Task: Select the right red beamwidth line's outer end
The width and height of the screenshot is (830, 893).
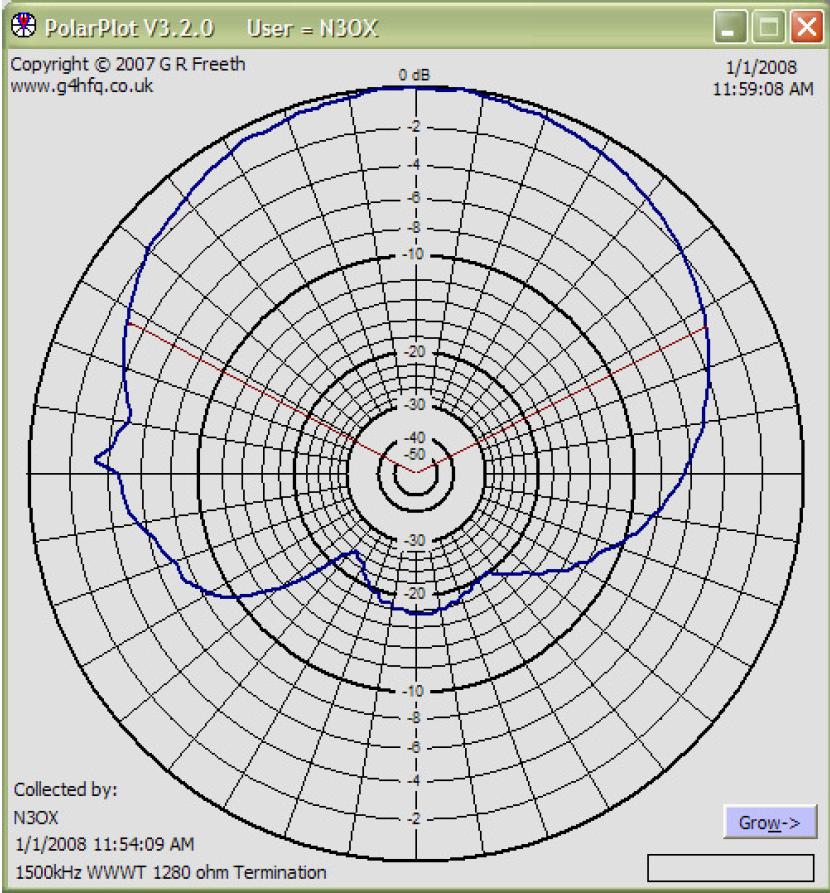Action: tap(708, 327)
